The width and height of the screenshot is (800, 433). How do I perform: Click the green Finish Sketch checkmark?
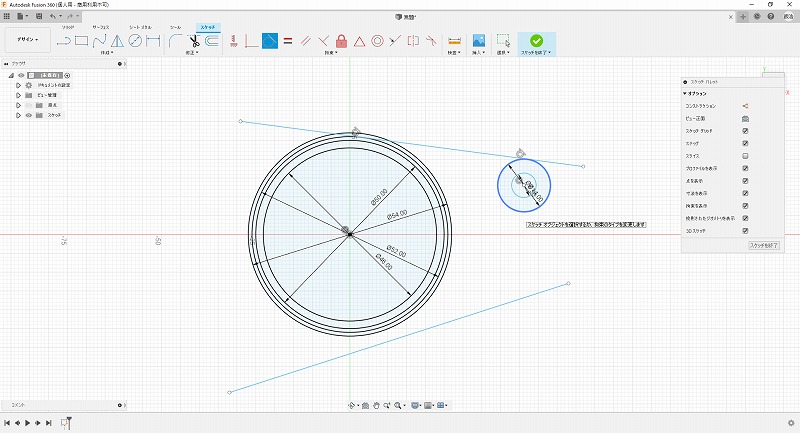[x=536, y=40]
